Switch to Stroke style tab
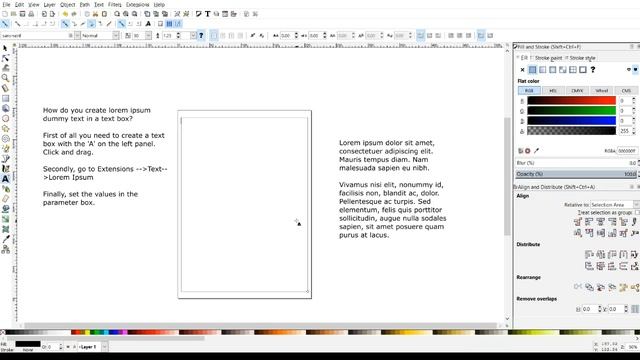The height and width of the screenshot is (360, 640). pos(581,58)
